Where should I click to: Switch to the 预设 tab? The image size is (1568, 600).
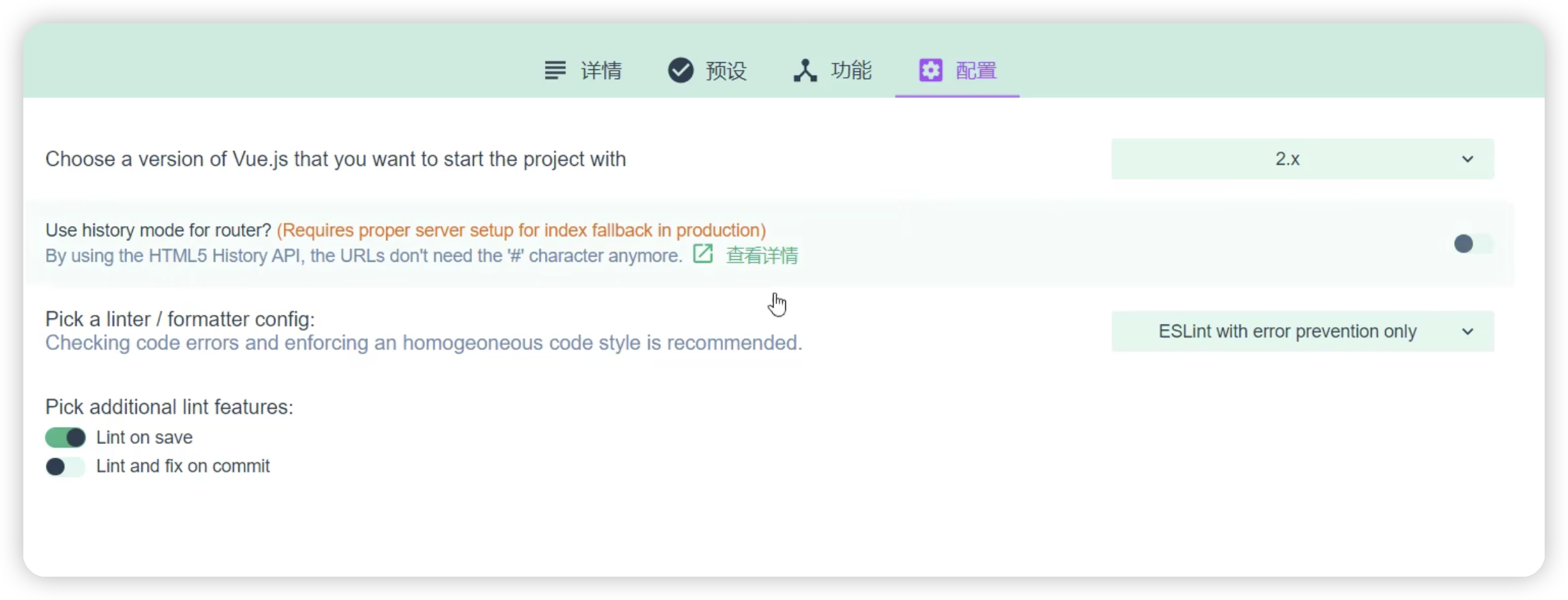pos(708,70)
